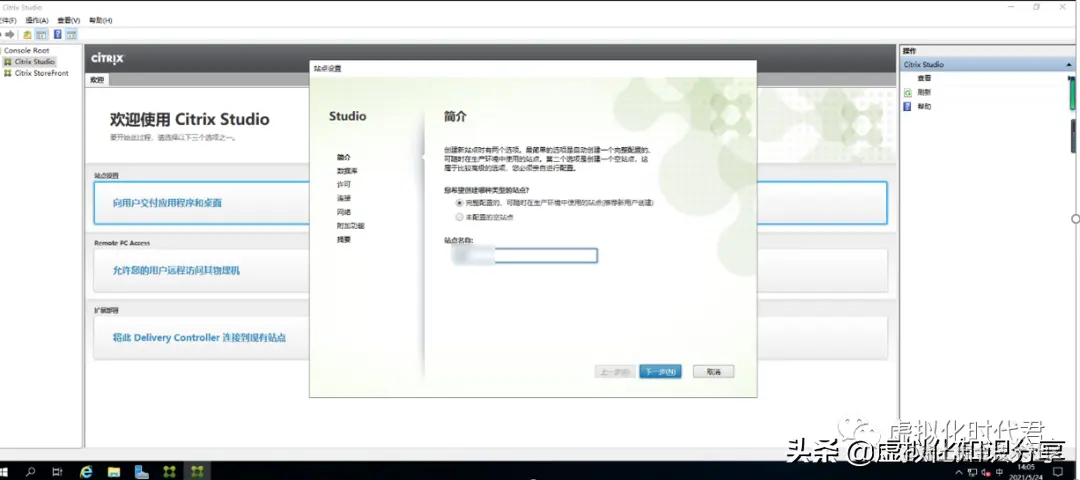1080x480 pixels.
Task: Open the 帮助(H) menu
Action: click(x=101, y=21)
